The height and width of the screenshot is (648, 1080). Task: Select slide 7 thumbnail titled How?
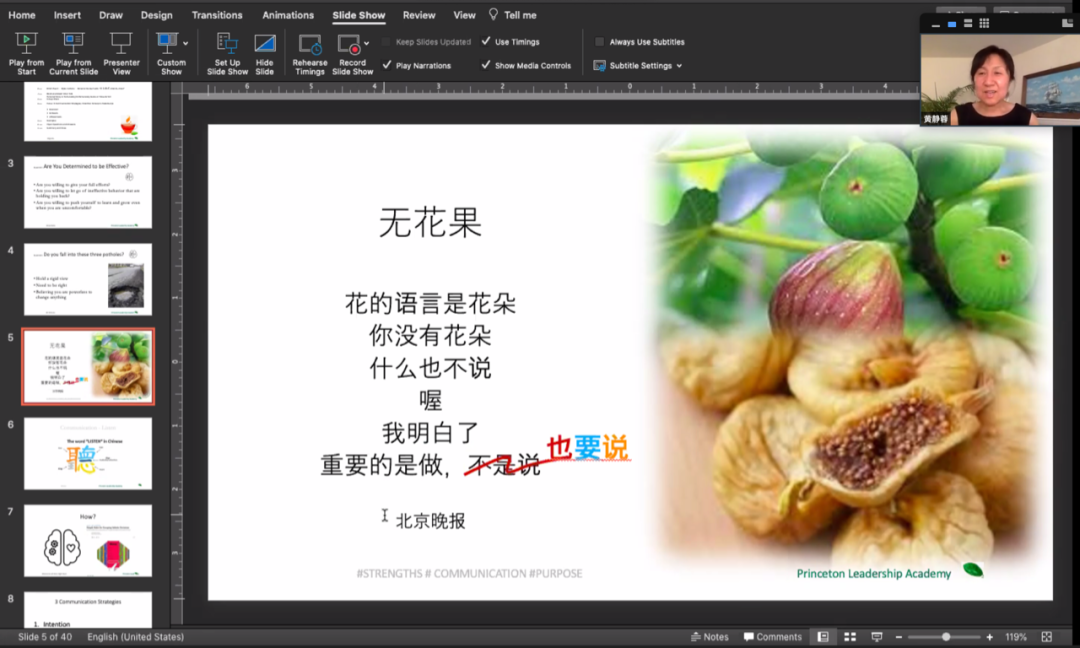click(x=88, y=541)
